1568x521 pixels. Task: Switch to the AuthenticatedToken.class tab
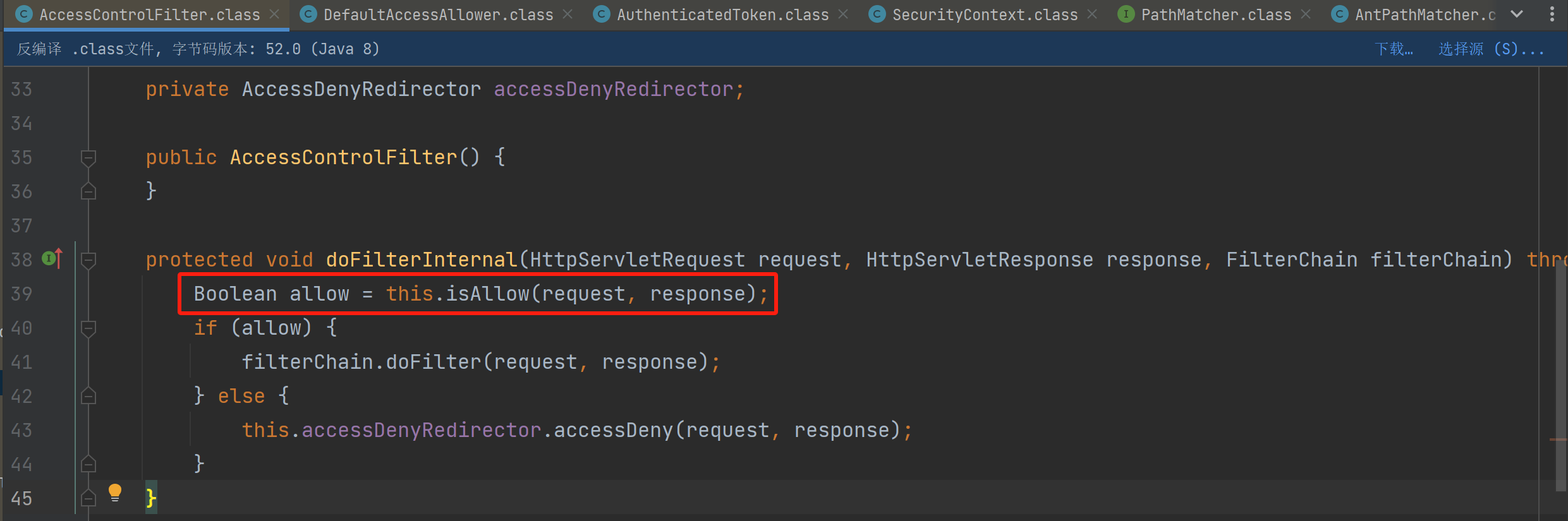[x=722, y=15]
